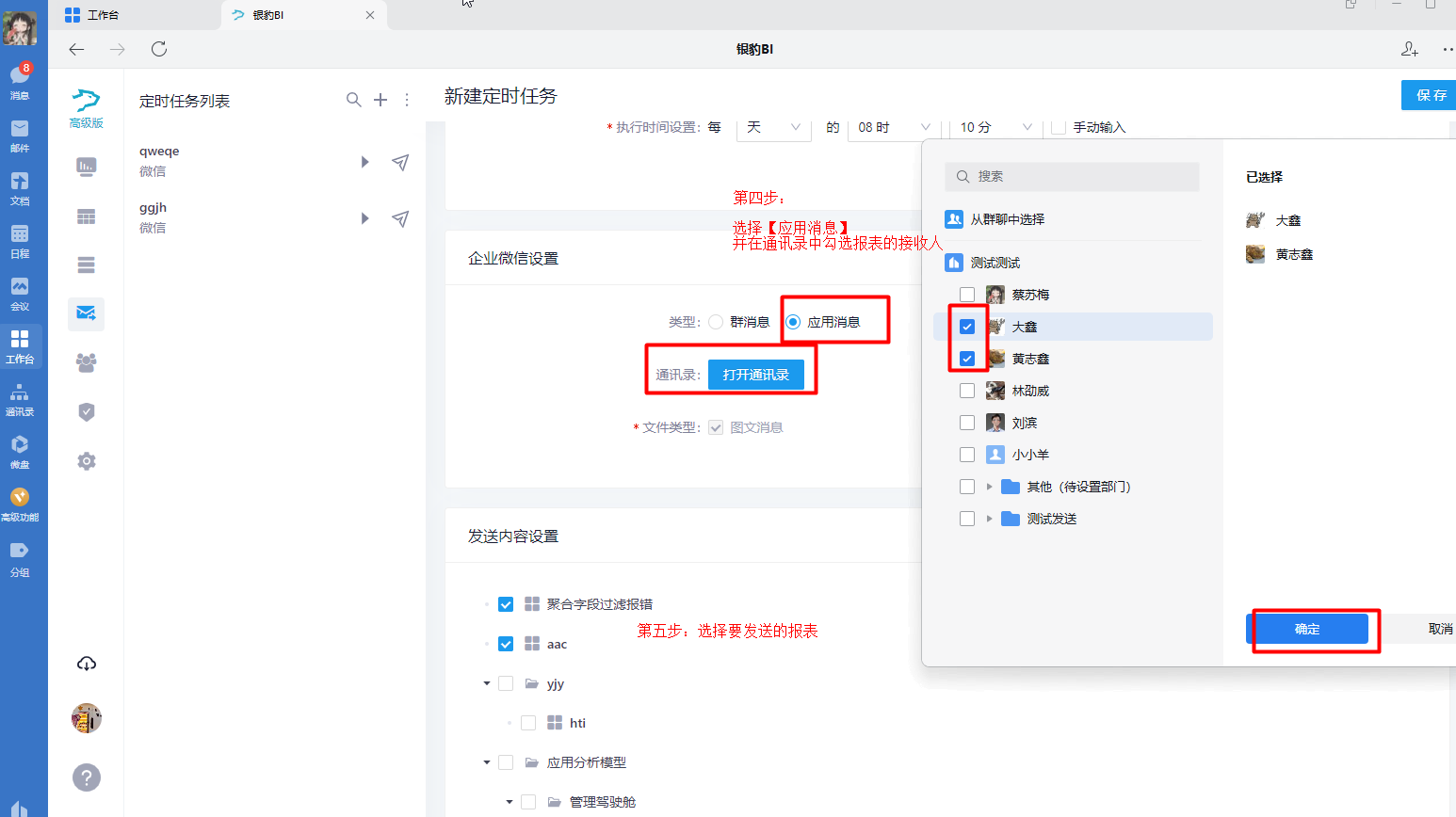Check the checkbox next to 蔡苏梅
The height and width of the screenshot is (817, 1456).
pyautogui.click(x=967, y=294)
